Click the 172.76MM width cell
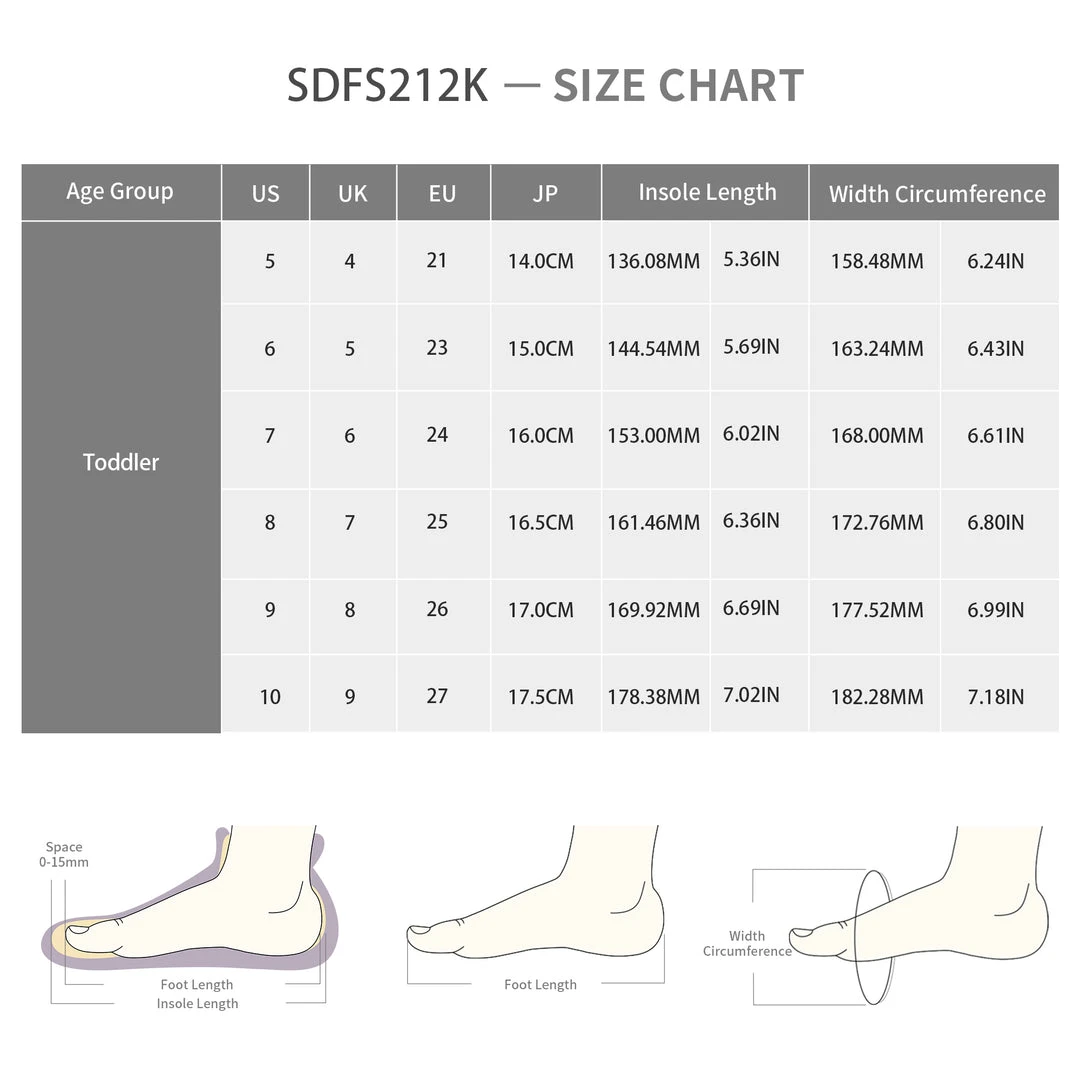Screen dimensions: 1080x1080 [877, 522]
